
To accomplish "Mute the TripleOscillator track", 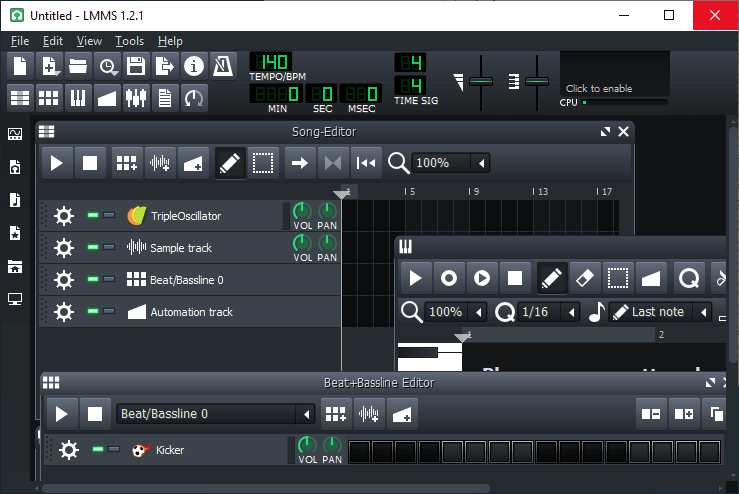I will pyautogui.click(x=93, y=215).
